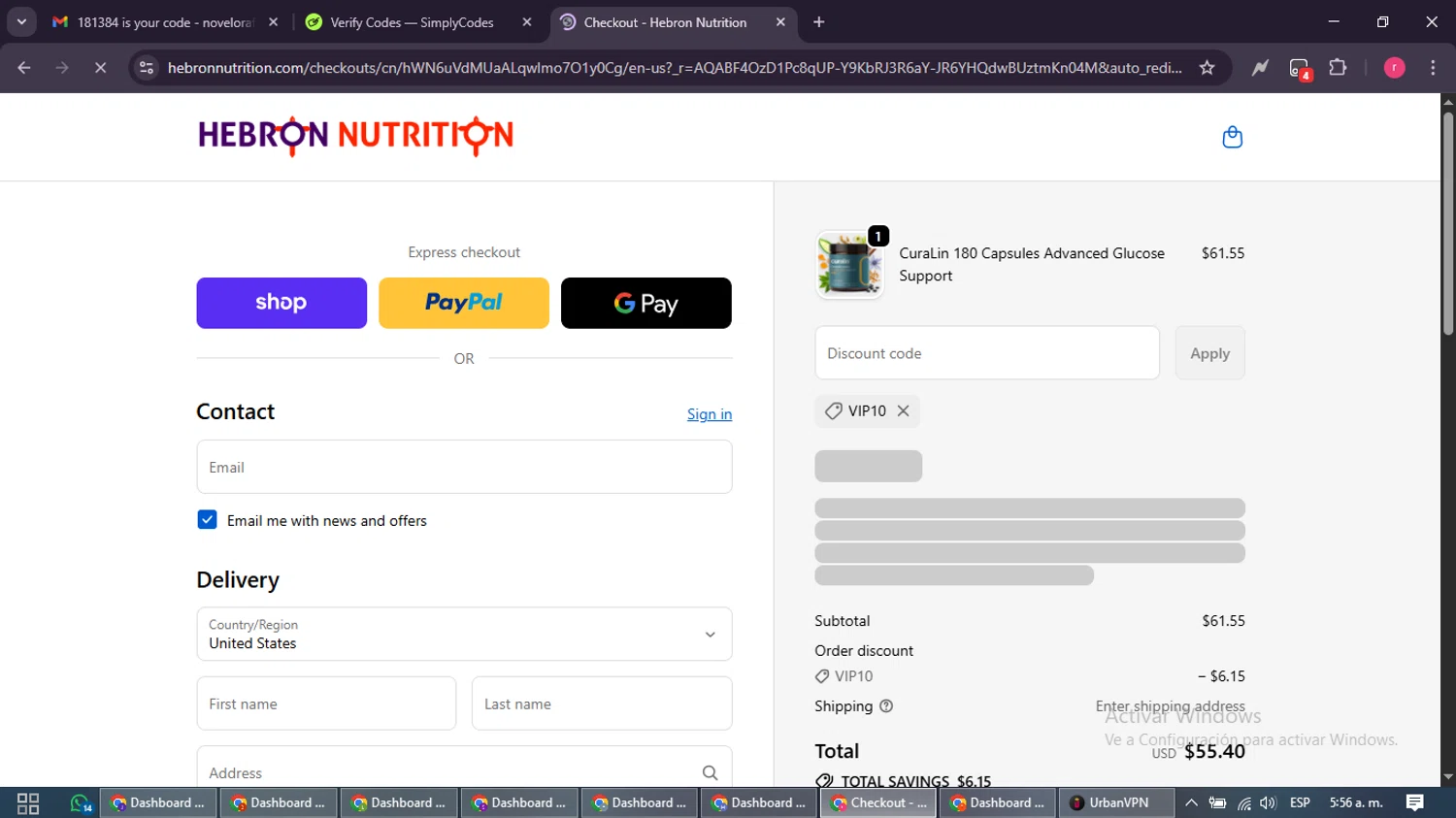
Task: Show hidden system tray icons
Action: tap(1191, 803)
